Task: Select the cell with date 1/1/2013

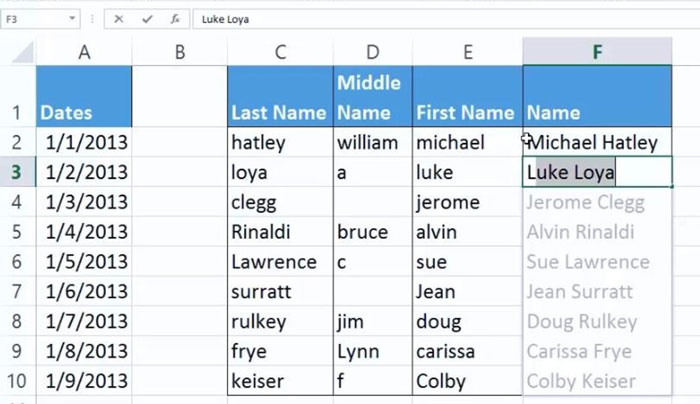Action: [84, 142]
